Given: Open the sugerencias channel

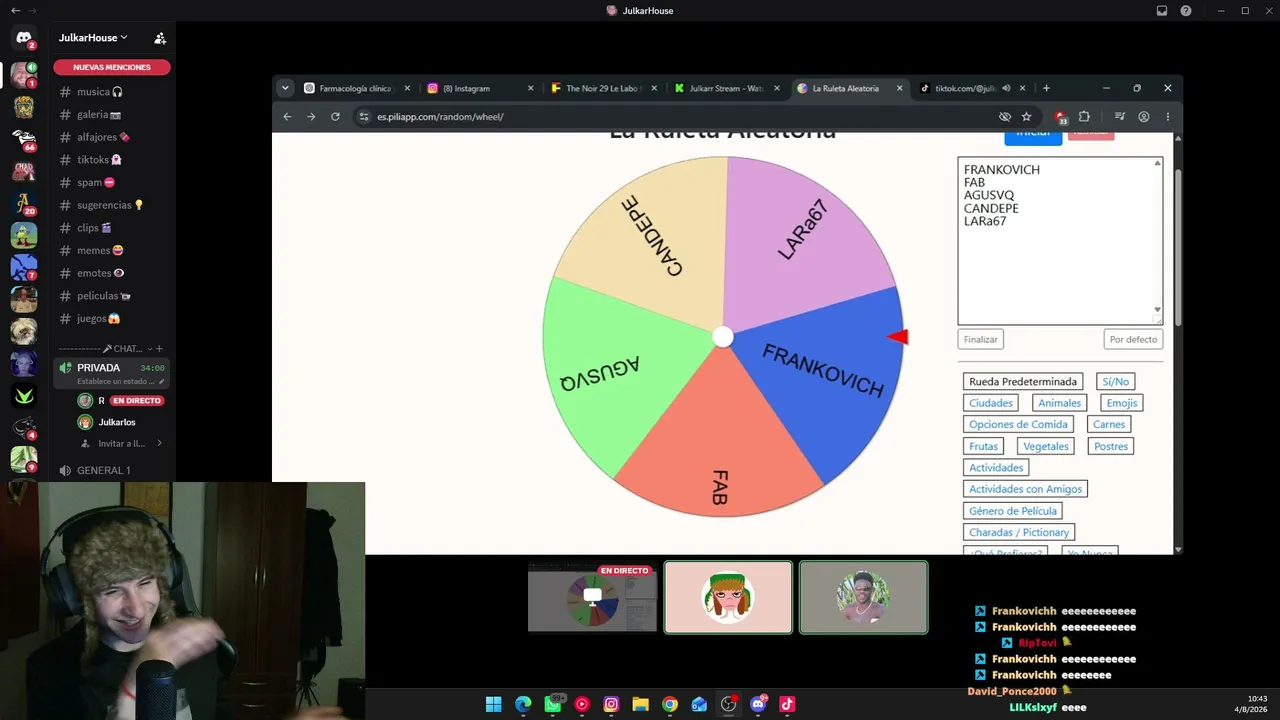Looking at the screenshot, I should click(x=112, y=205).
